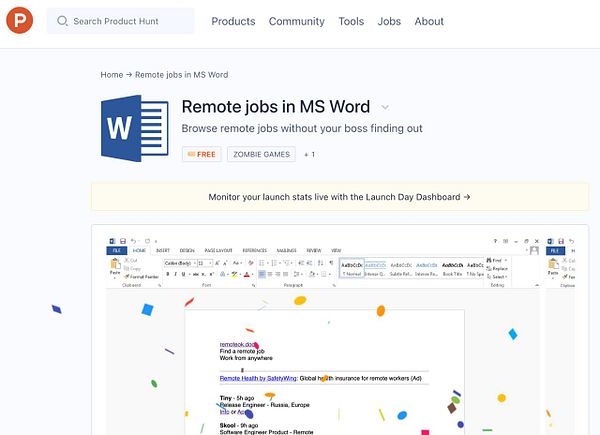
Task: Open the Select dropdown in Editing group
Action: 497,277
